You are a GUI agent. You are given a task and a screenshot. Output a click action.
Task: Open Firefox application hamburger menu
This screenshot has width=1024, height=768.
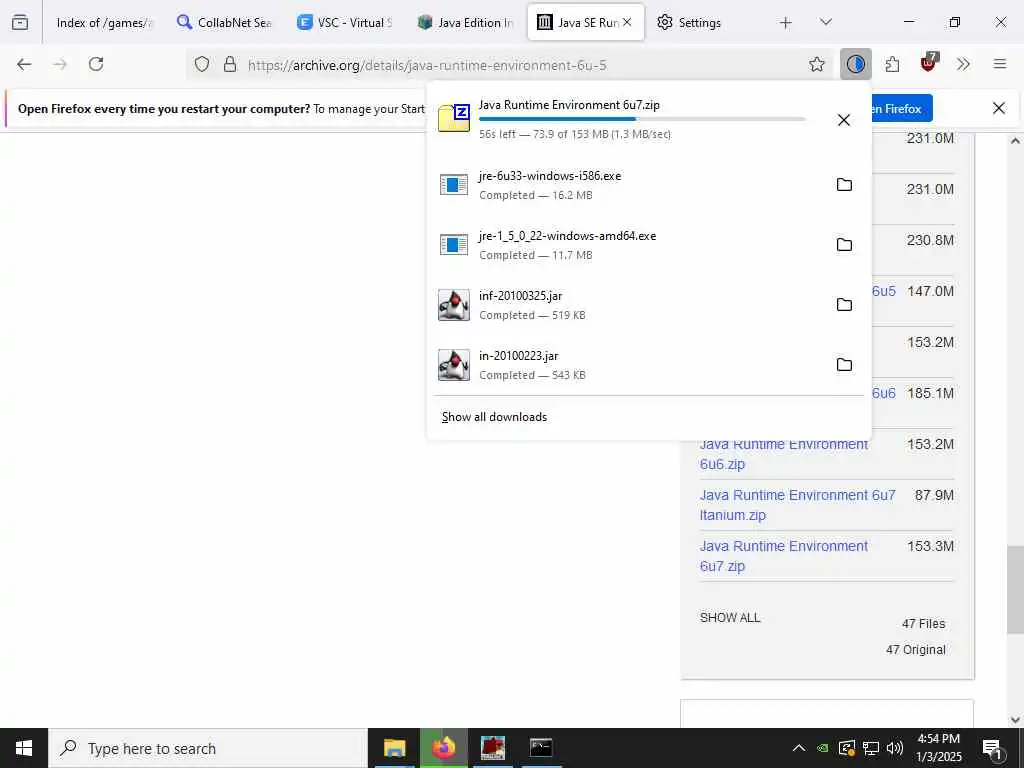point(999,64)
